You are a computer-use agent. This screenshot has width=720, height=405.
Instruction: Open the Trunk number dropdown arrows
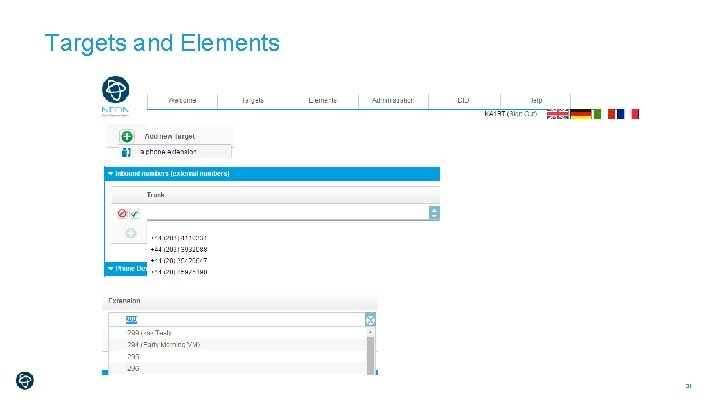434,213
